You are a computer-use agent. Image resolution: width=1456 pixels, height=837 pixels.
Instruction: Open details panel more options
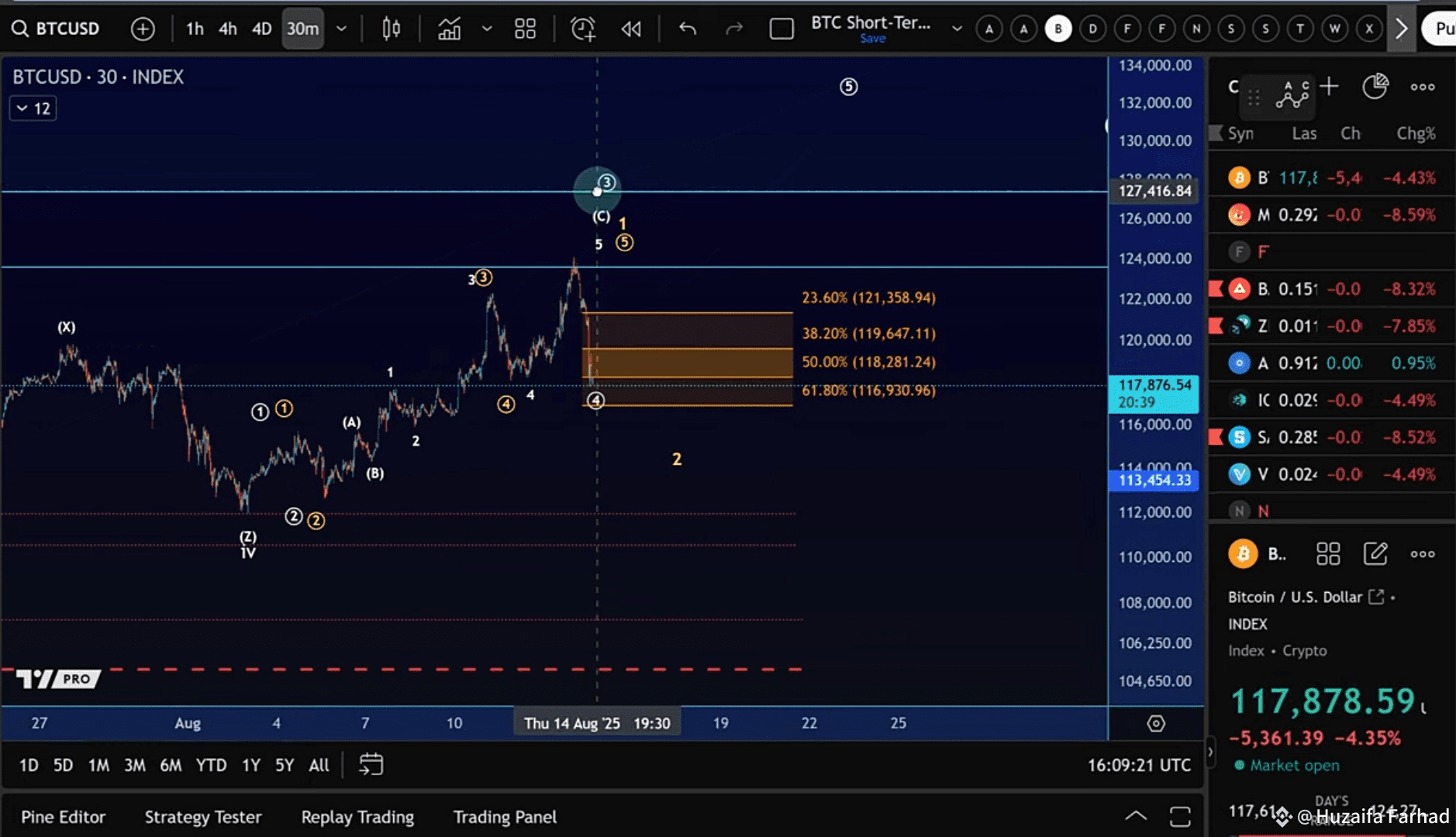[1423, 554]
